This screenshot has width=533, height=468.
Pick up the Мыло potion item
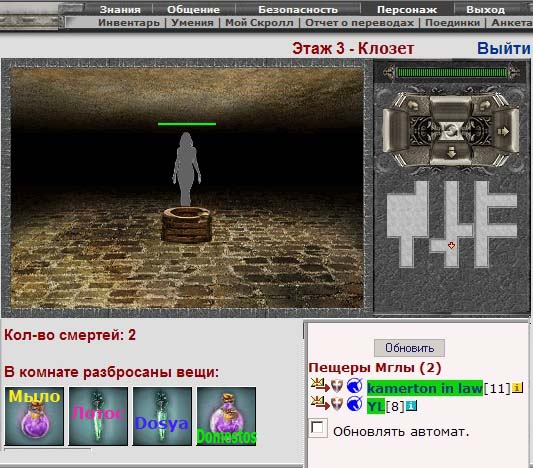[34, 416]
